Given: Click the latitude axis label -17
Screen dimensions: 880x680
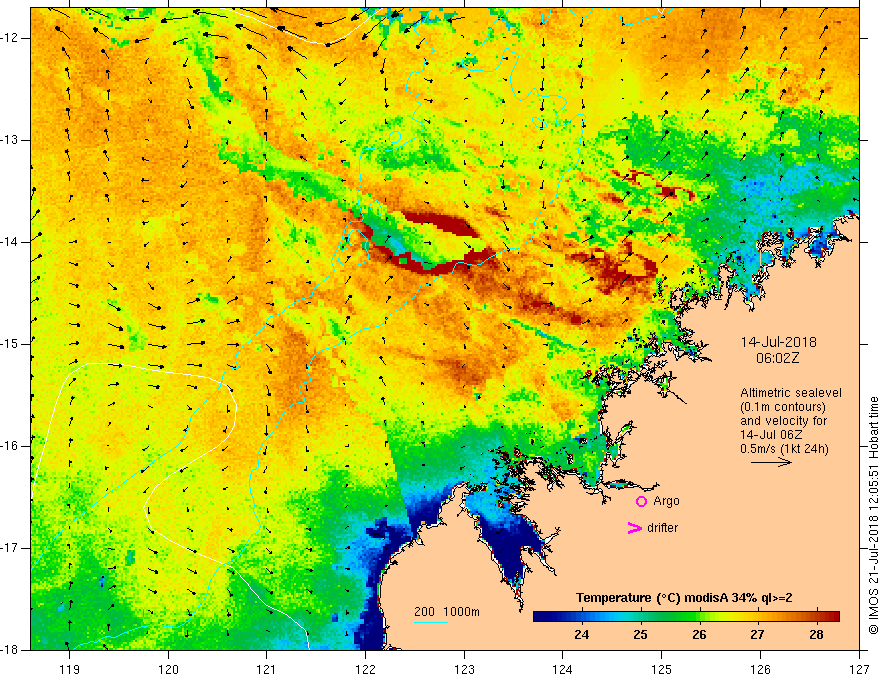Looking at the screenshot, I should [11, 548].
